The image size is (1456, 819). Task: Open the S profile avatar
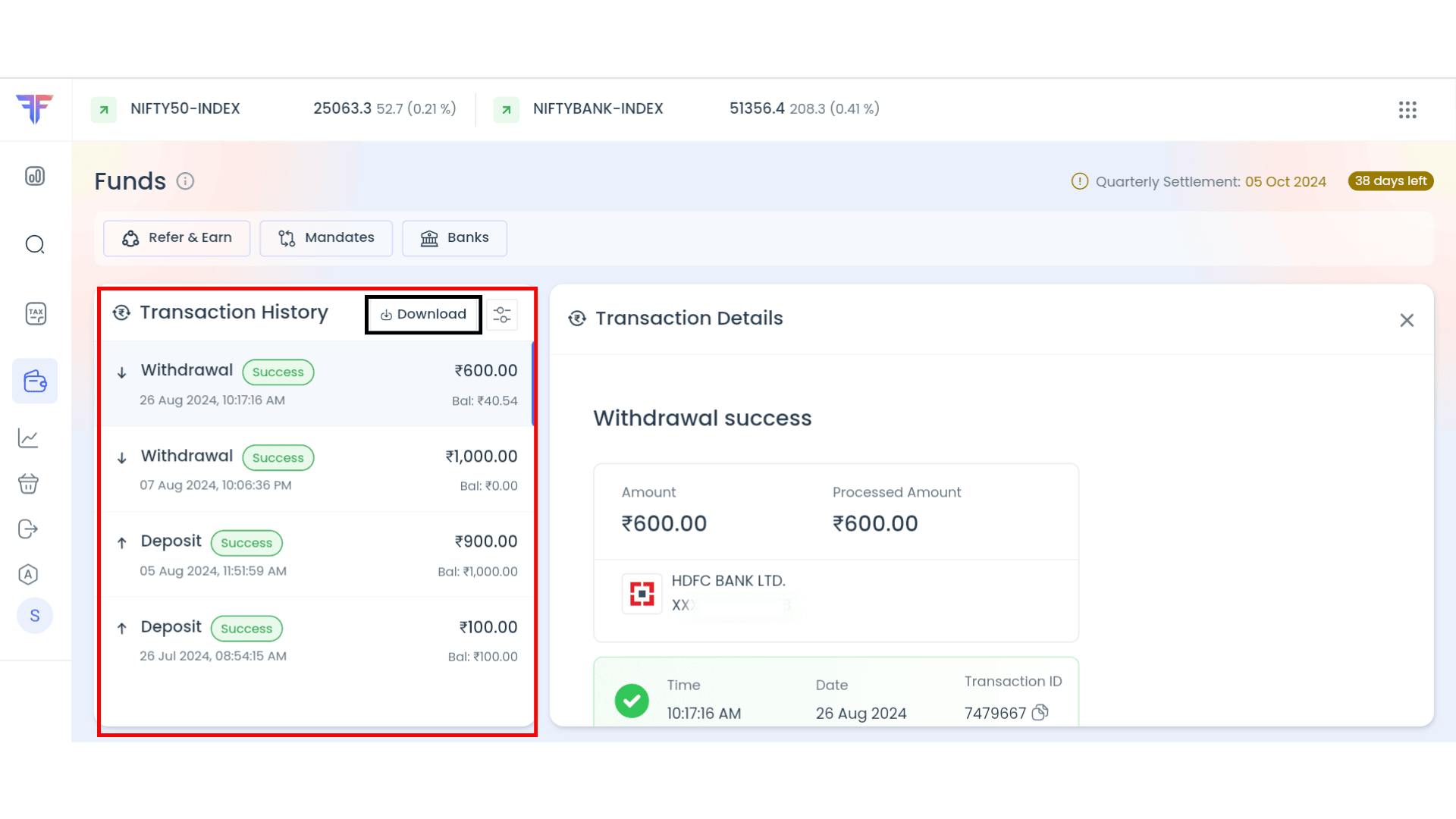(x=35, y=616)
